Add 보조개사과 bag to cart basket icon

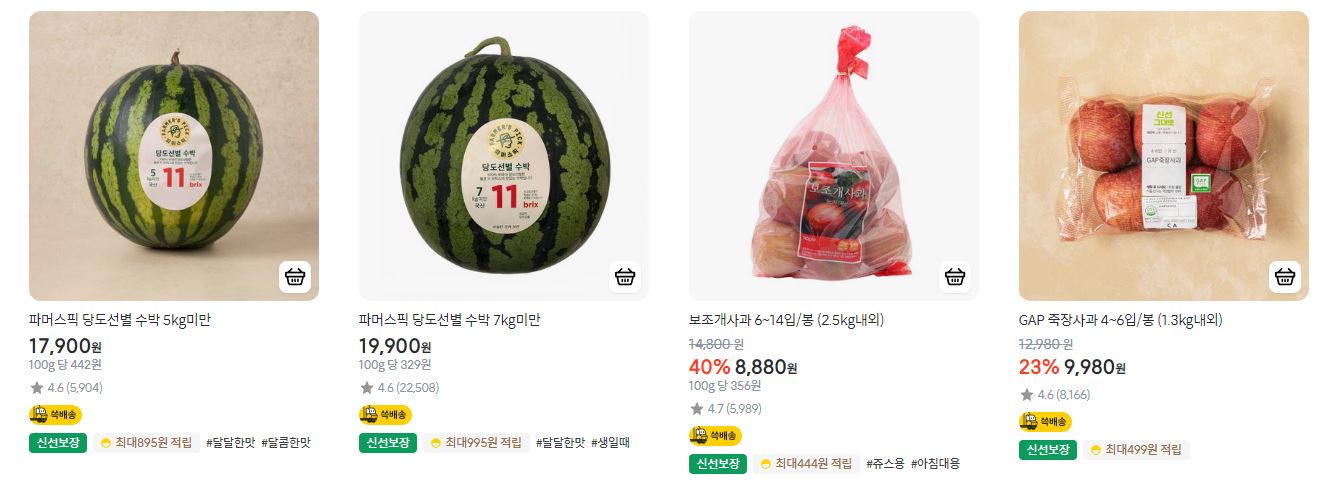[954, 277]
